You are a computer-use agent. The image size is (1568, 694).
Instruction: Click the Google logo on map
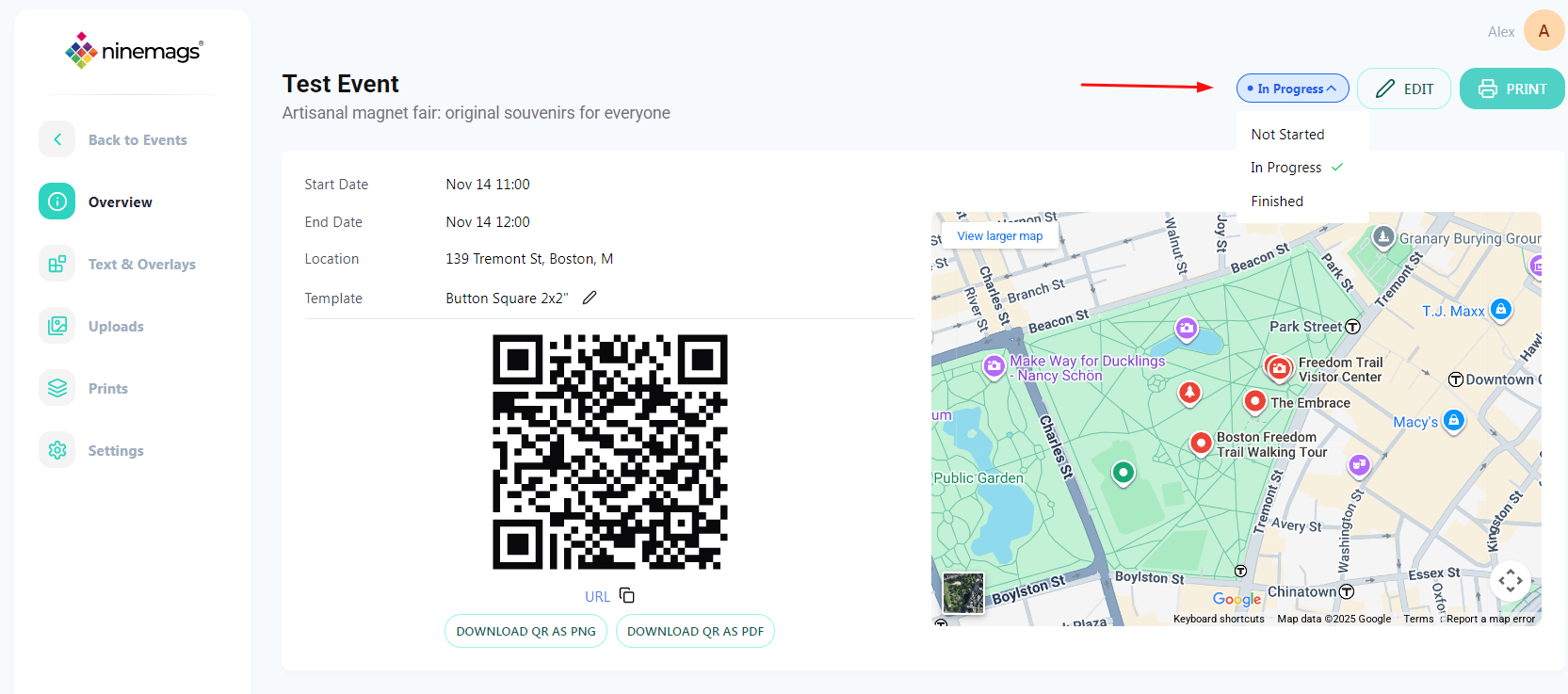(1237, 599)
